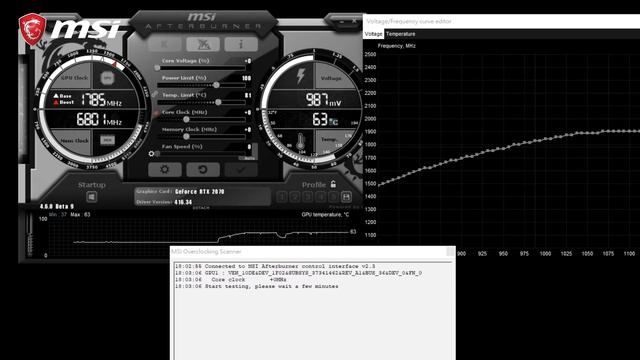The height and width of the screenshot is (360, 640).
Task: Close the Afterburner window
Action: point(354,21)
